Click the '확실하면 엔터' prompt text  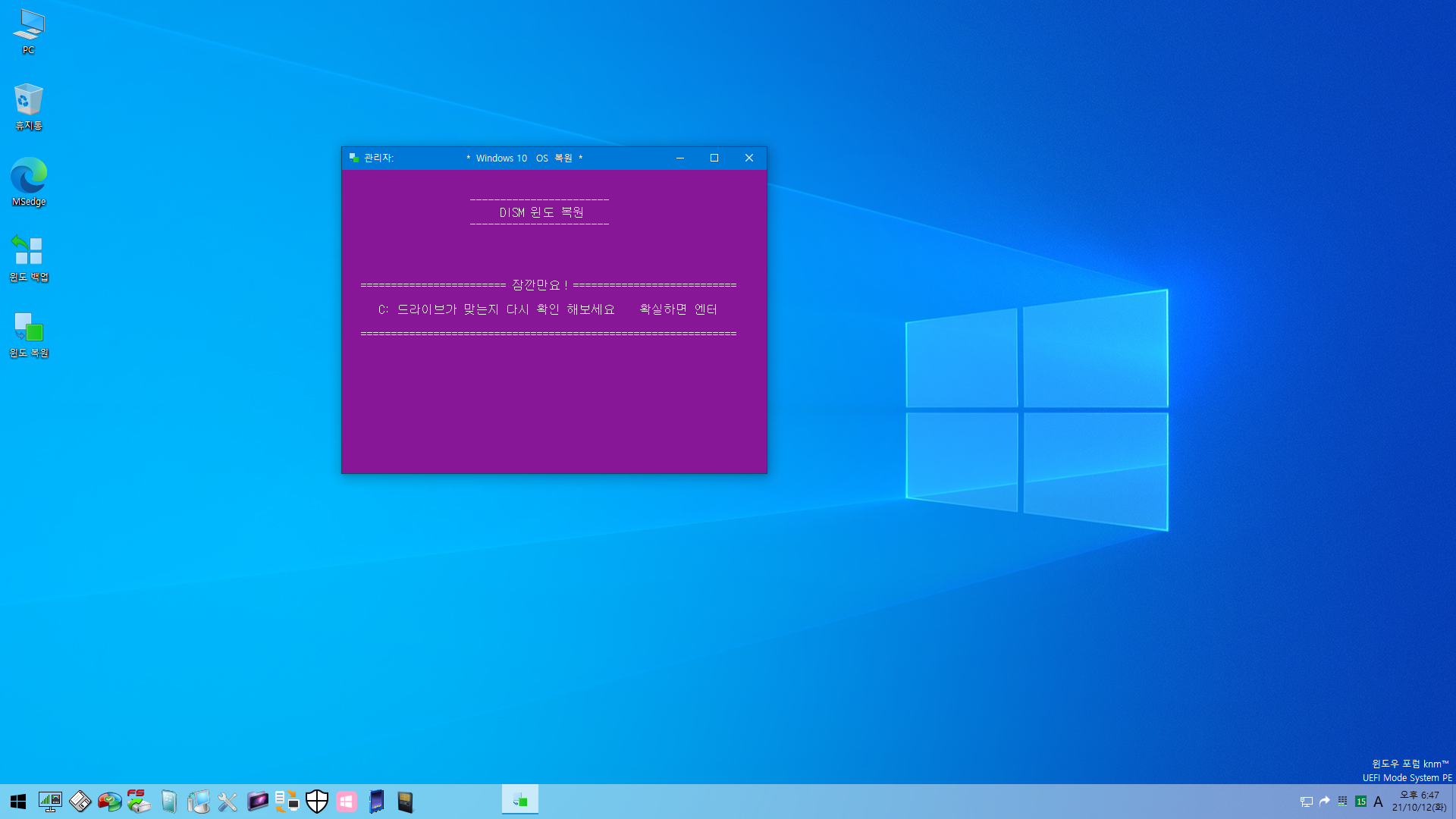(678, 309)
